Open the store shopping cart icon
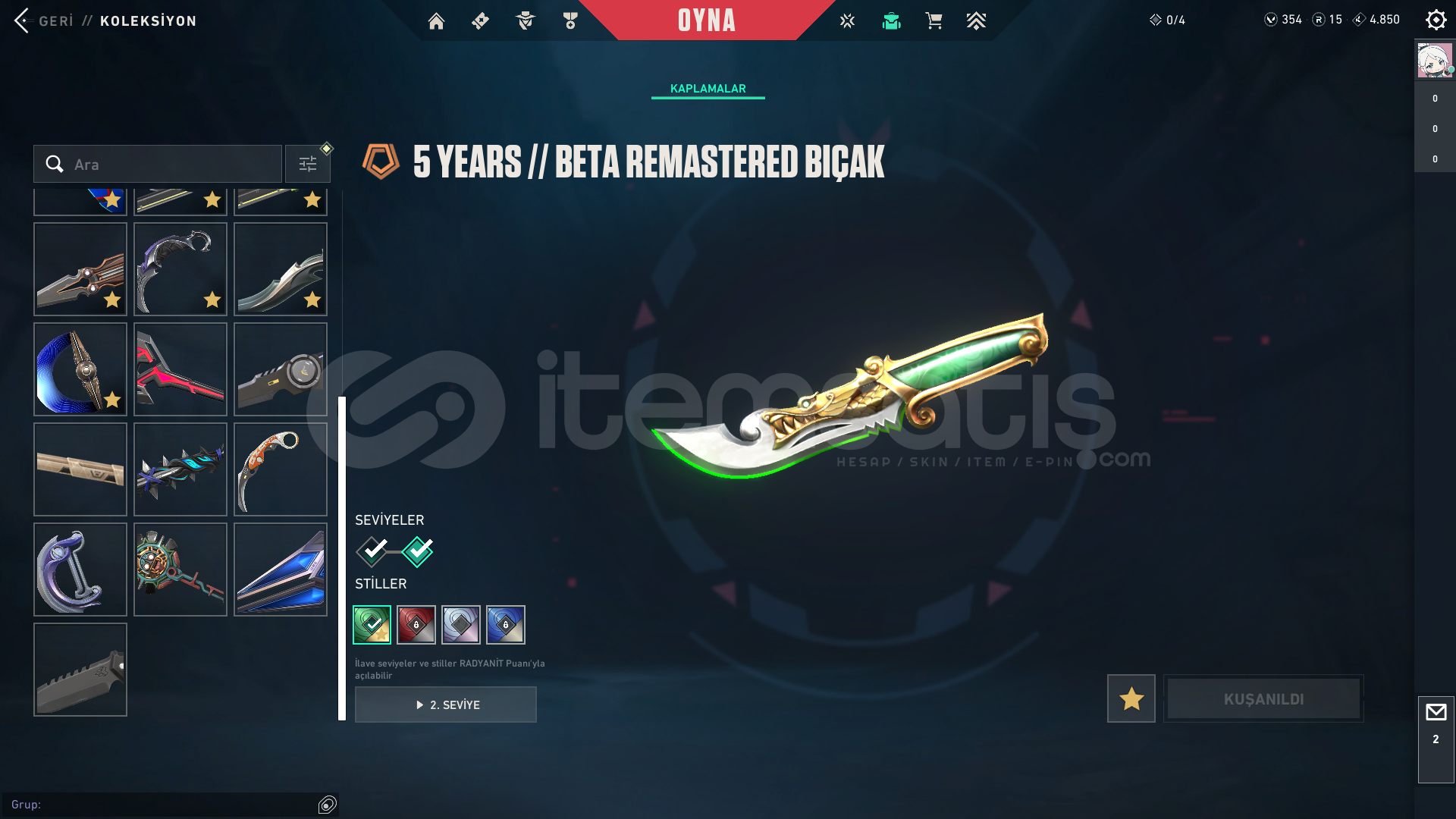 [934, 21]
